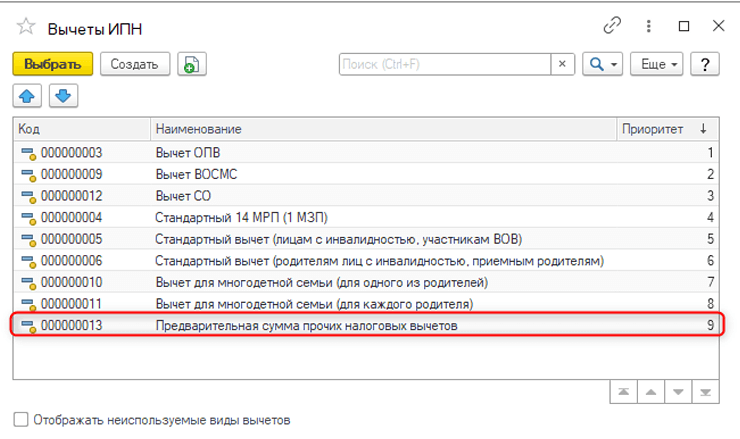Open the Еще dropdown menu
The width and height of the screenshot is (740, 439).
(x=660, y=64)
